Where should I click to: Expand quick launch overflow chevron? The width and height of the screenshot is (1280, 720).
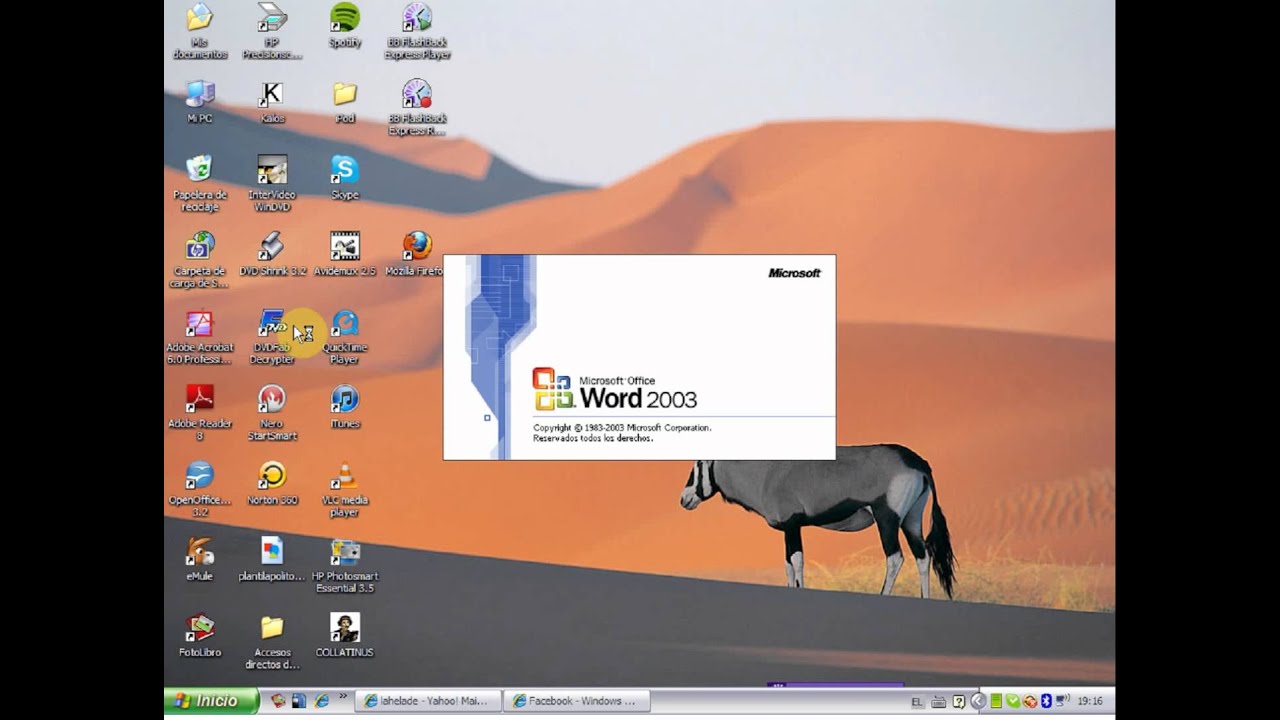pos(343,696)
